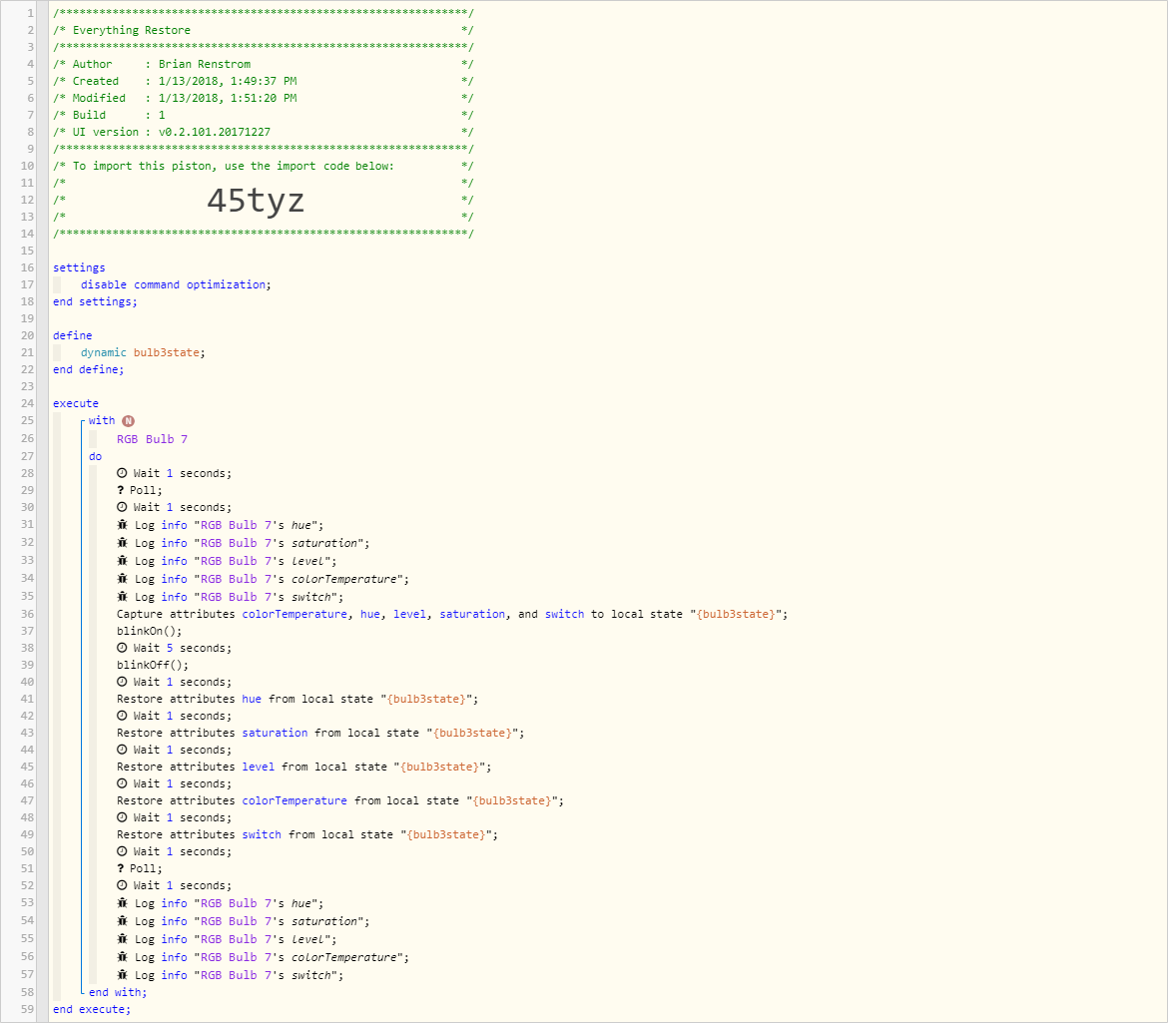
Task: Select the bulb3state variable in the define block
Action: click(x=167, y=352)
